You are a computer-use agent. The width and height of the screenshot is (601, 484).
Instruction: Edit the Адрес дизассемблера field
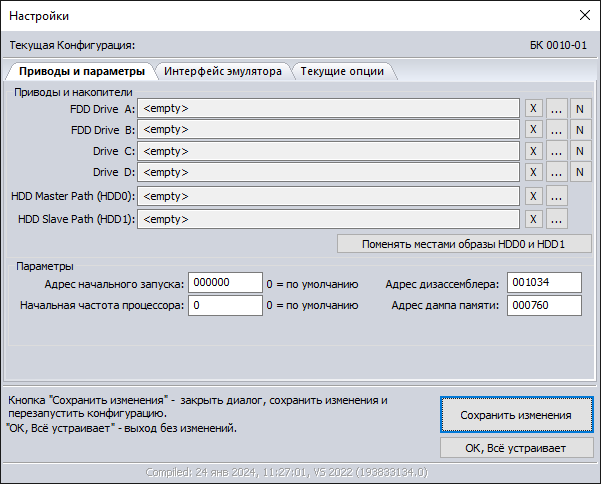pyautogui.click(x=544, y=283)
